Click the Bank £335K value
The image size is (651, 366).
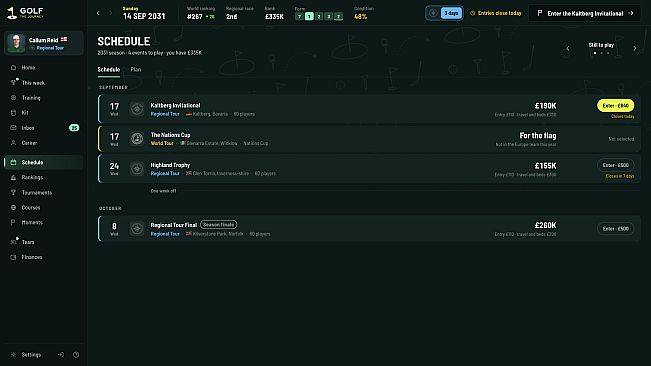pyautogui.click(x=274, y=17)
